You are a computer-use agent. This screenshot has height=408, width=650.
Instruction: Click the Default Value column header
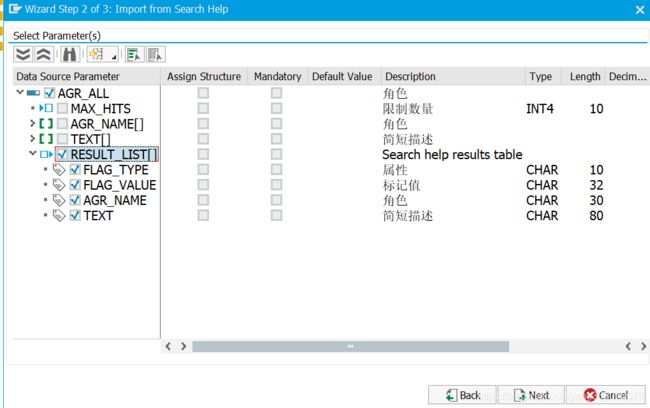click(344, 76)
